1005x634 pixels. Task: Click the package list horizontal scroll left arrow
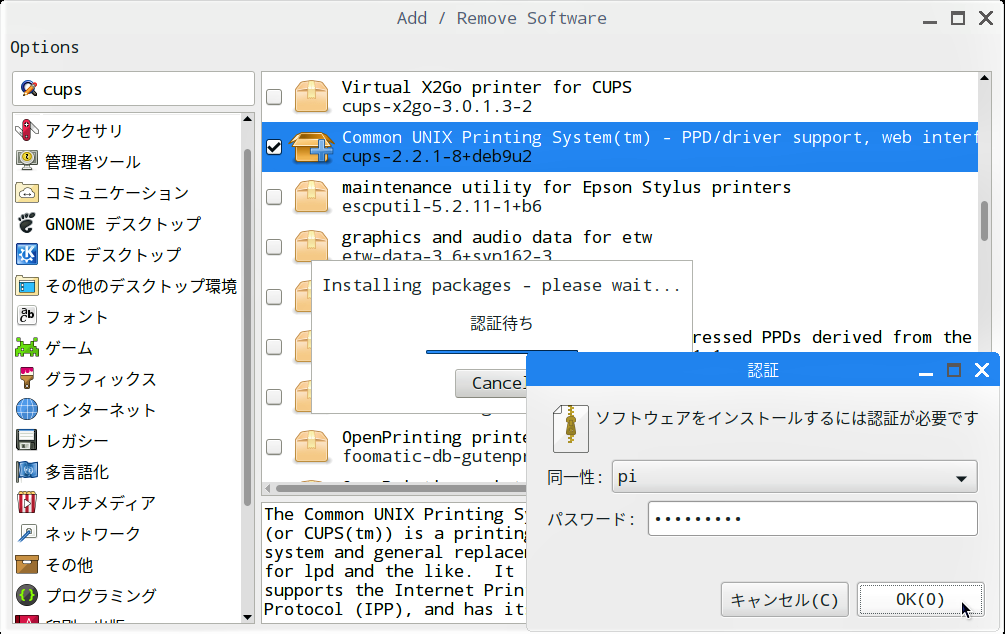tap(268, 488)
